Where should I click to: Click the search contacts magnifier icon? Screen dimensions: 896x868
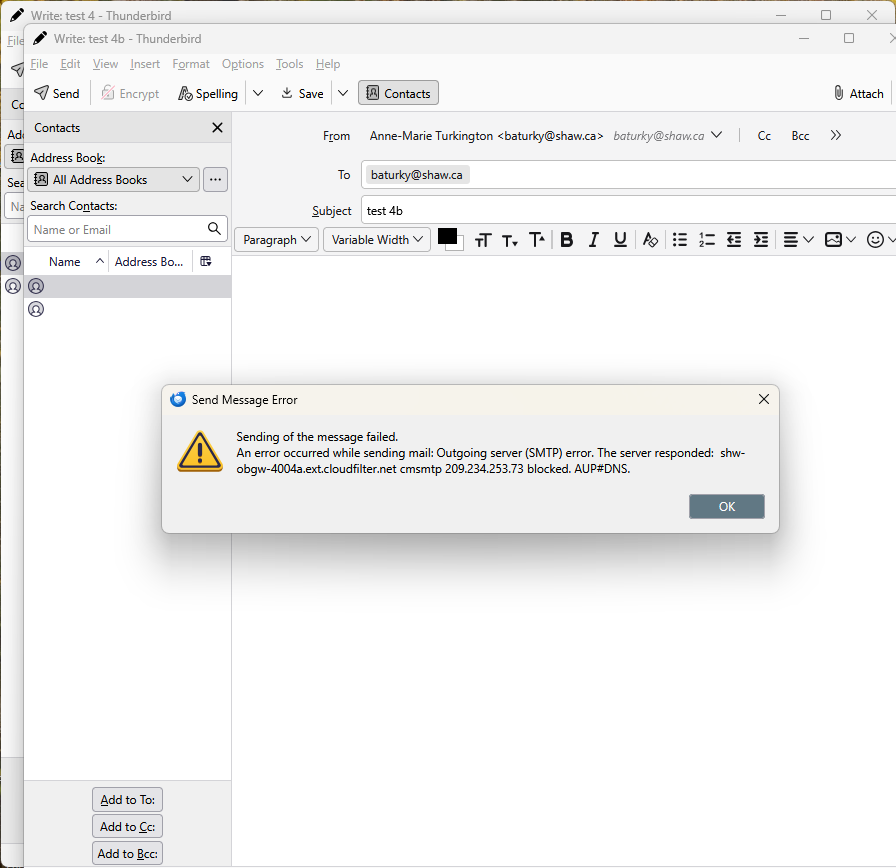[214, 229]
